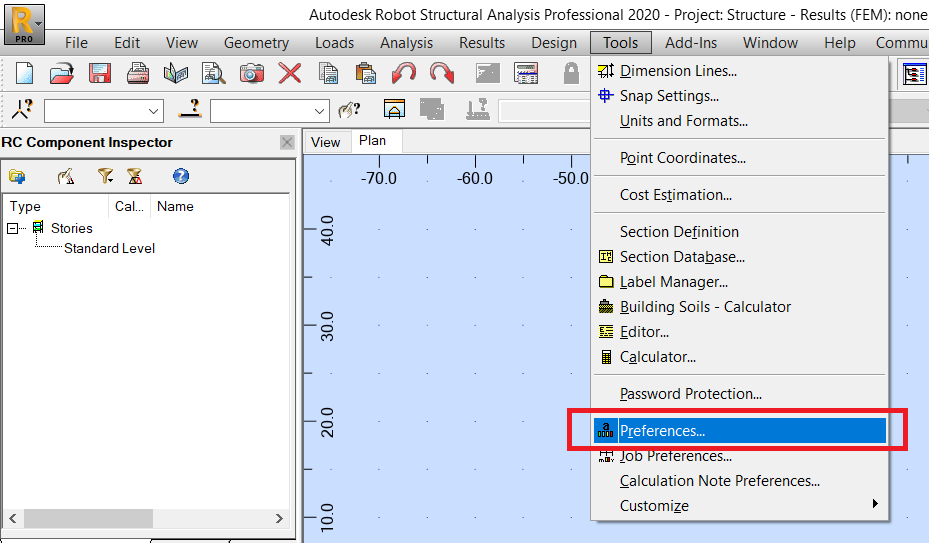Open the Help menu
929x543 pixels.
[x=840, y=43]
